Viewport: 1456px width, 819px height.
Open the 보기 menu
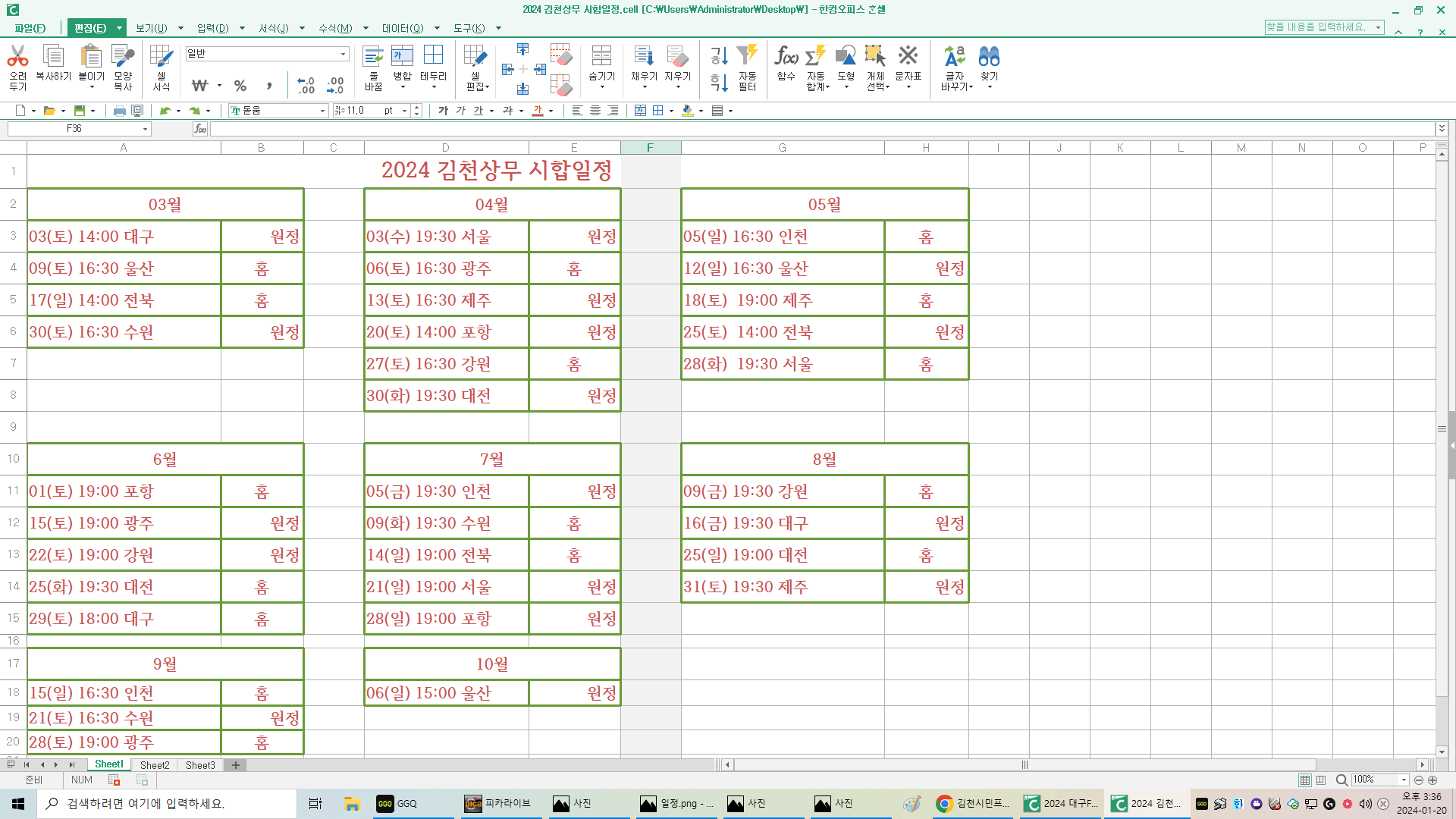152,28
